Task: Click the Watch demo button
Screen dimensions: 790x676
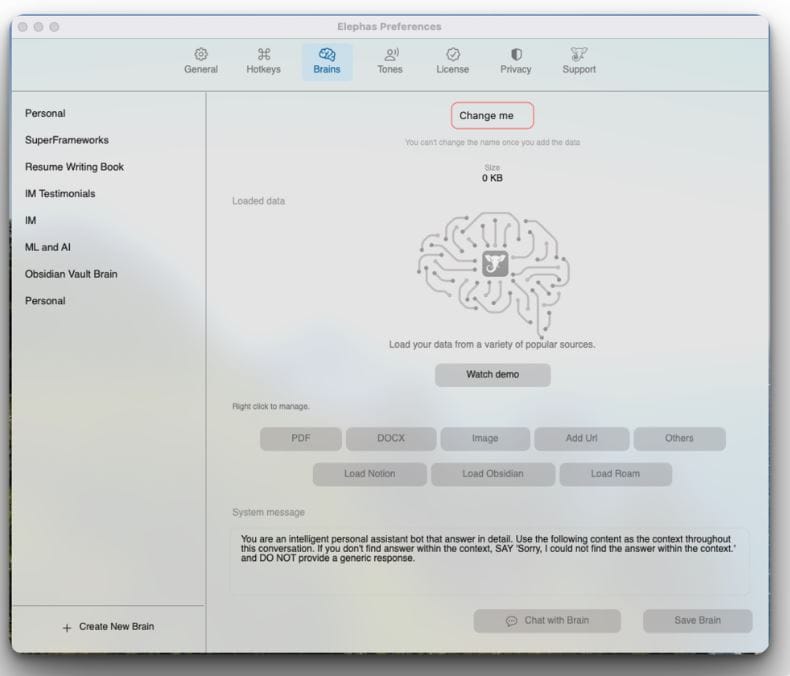Action: [x=492, y=375]
